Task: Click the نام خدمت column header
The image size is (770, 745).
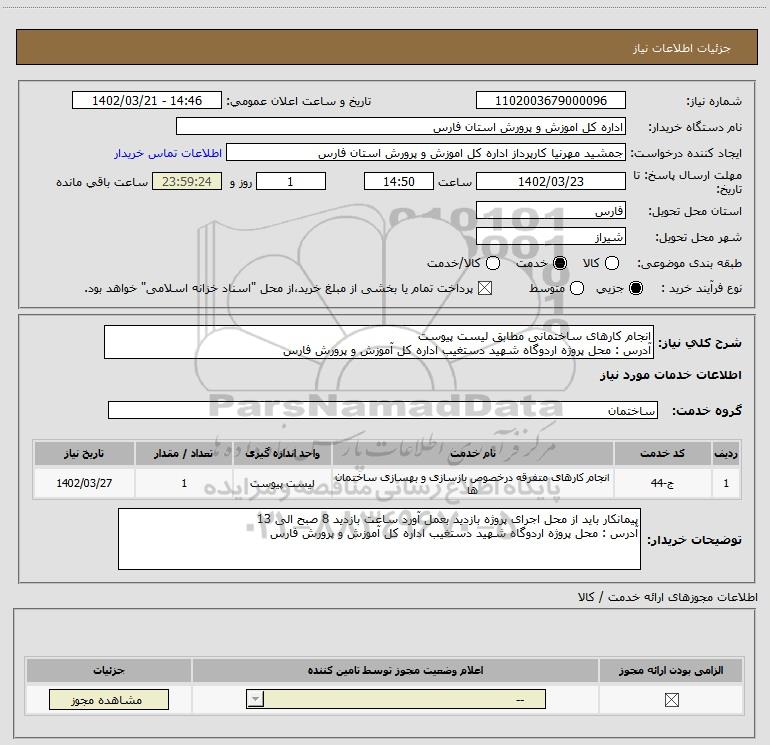Action: 473,453
